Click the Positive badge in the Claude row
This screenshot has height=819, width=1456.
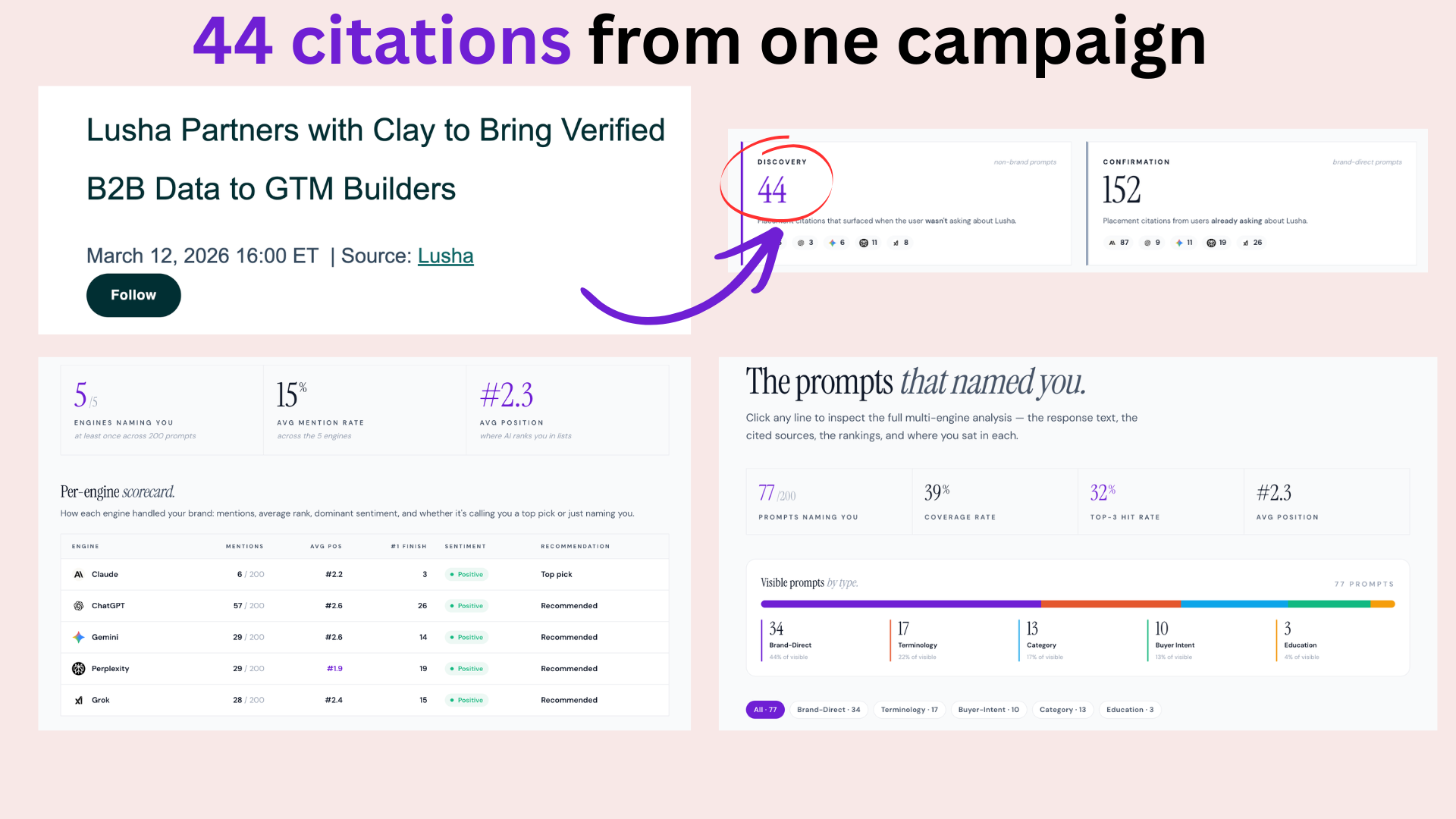click(x=466, y=575)
